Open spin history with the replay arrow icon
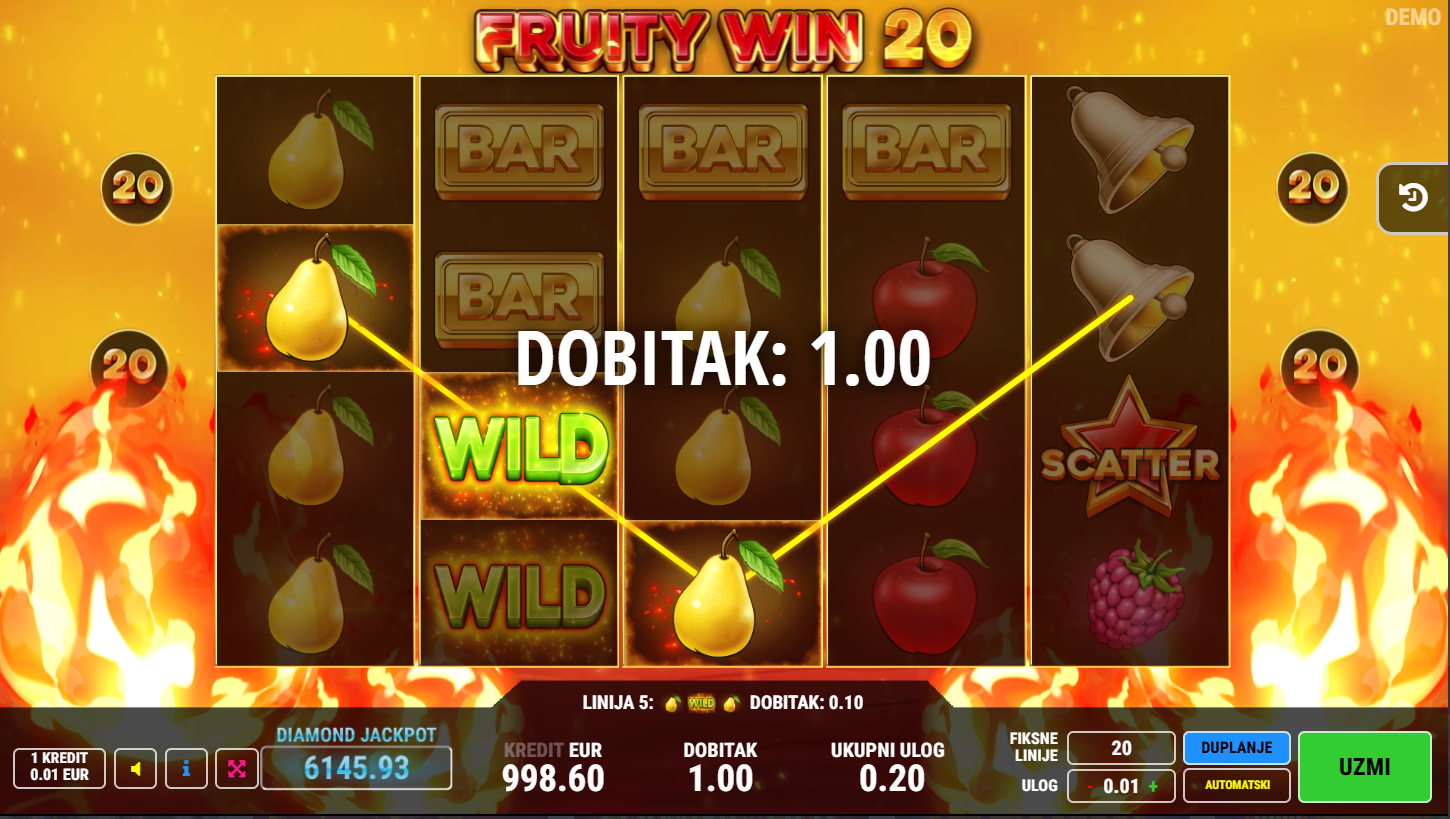The width and height of the screenshot is (1450, 819). coord(1412,198)
